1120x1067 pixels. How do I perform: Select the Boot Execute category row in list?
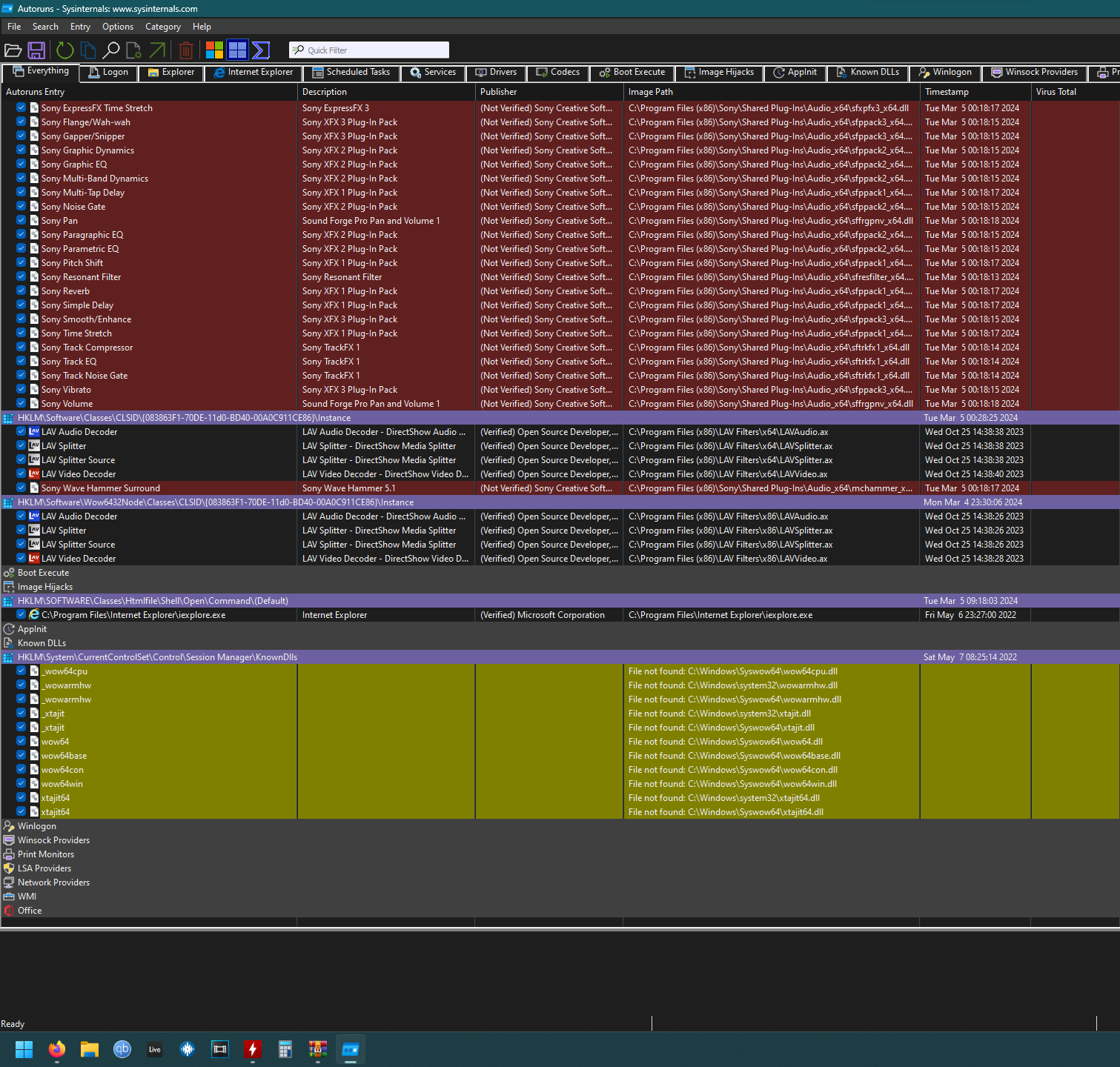[43, 573]
